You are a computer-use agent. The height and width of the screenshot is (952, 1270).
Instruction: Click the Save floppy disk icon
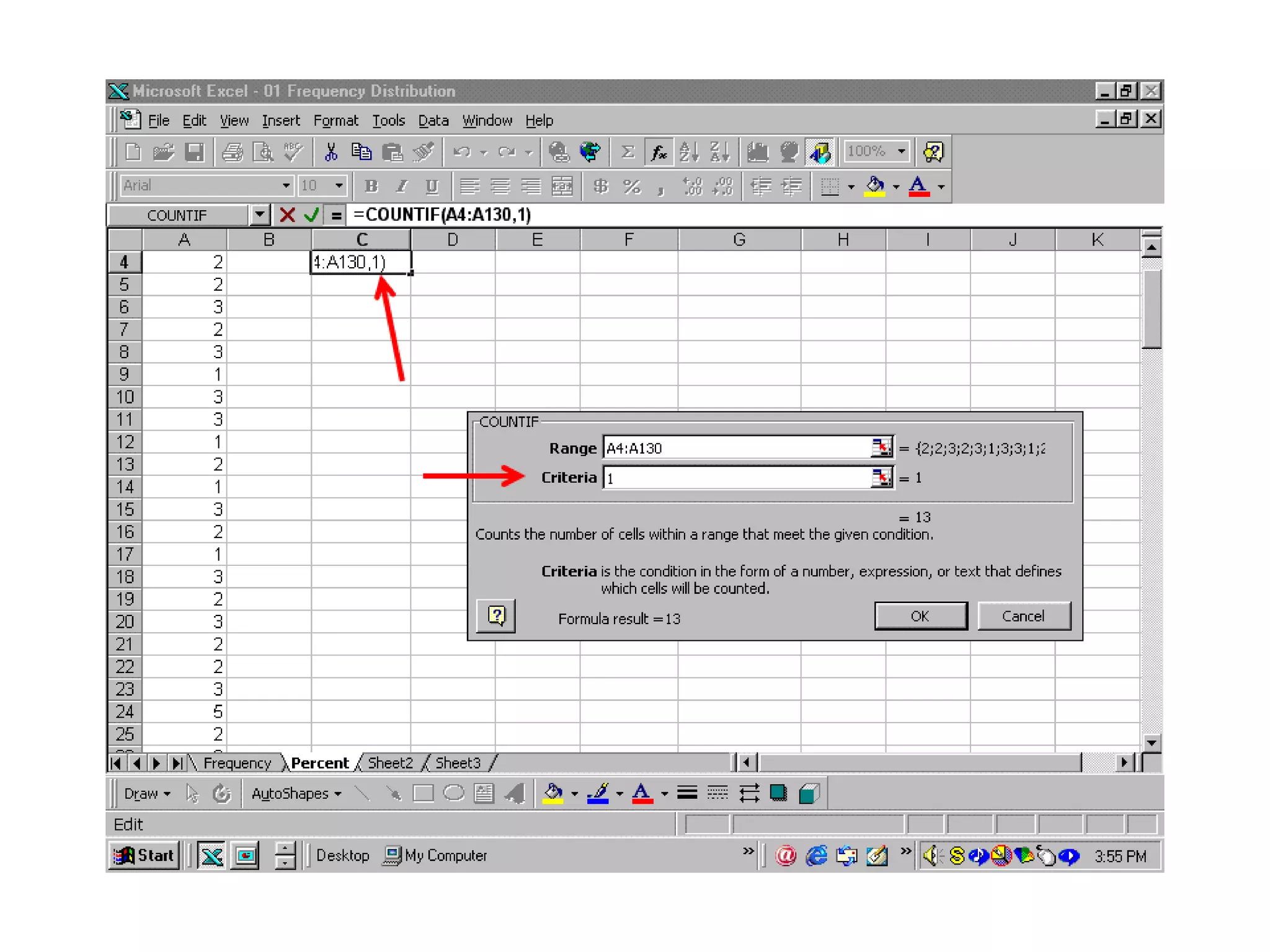[194, 152]
